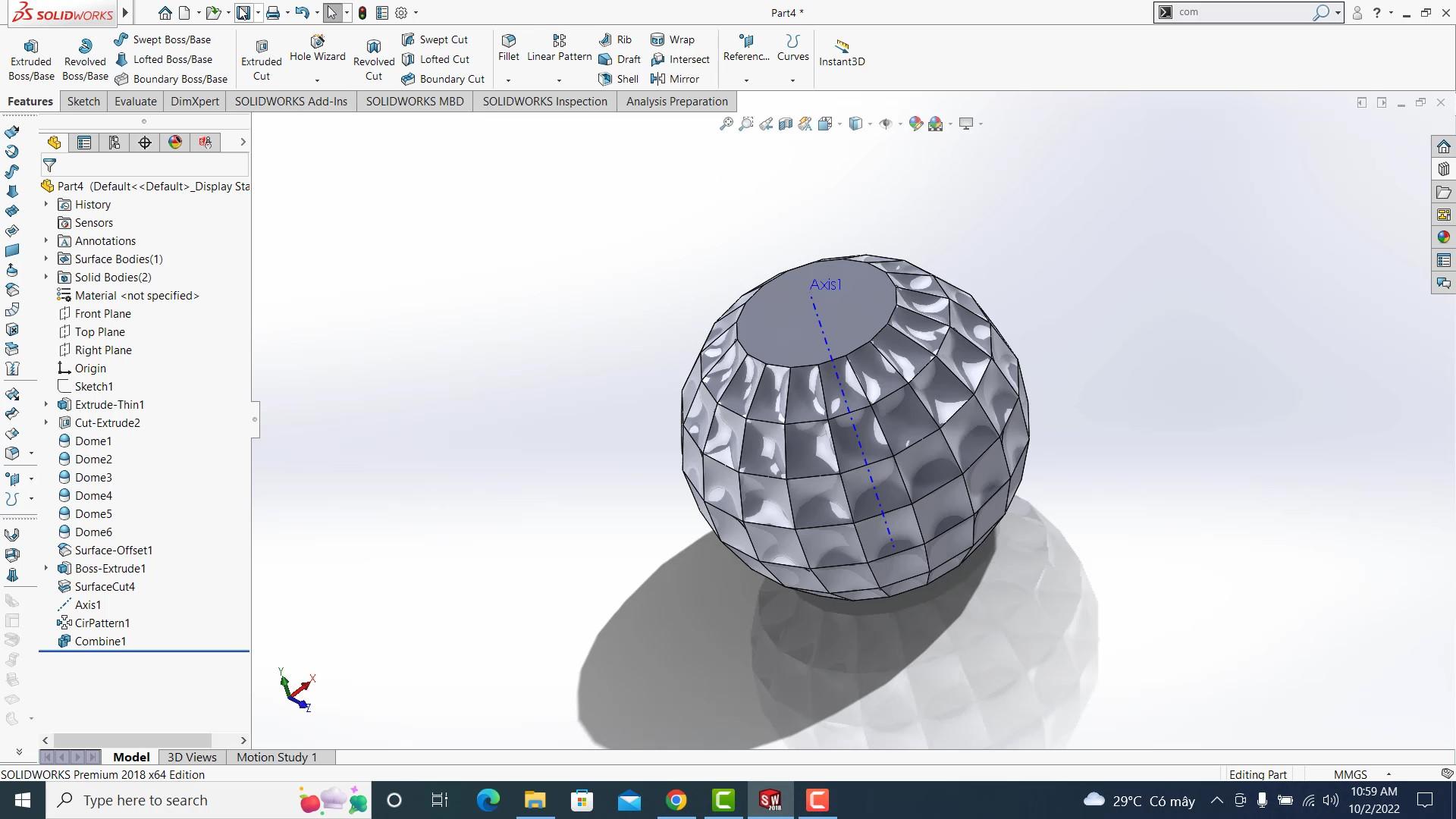This screenshot has width=1456, height=819.
Task: Select Dome3 in the feature tree
Action: 95,477
